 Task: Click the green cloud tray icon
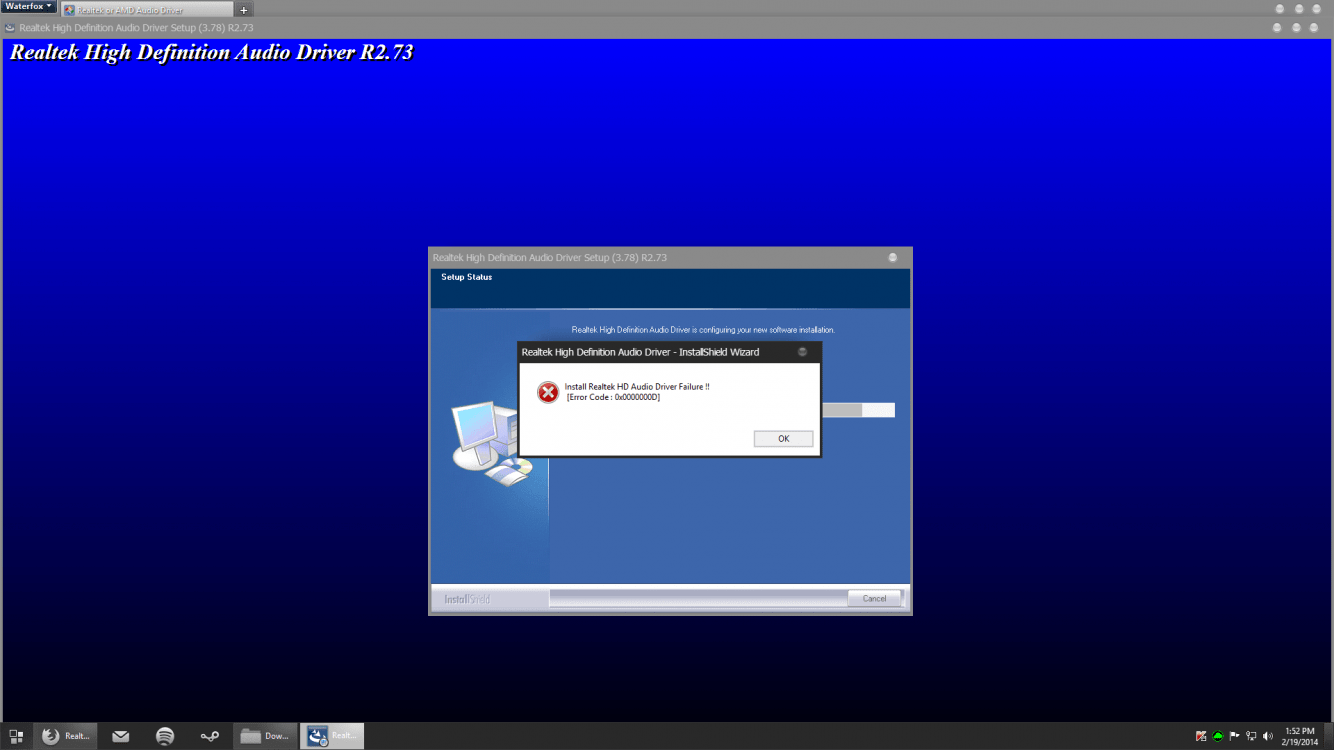[x=1218, y=736]
